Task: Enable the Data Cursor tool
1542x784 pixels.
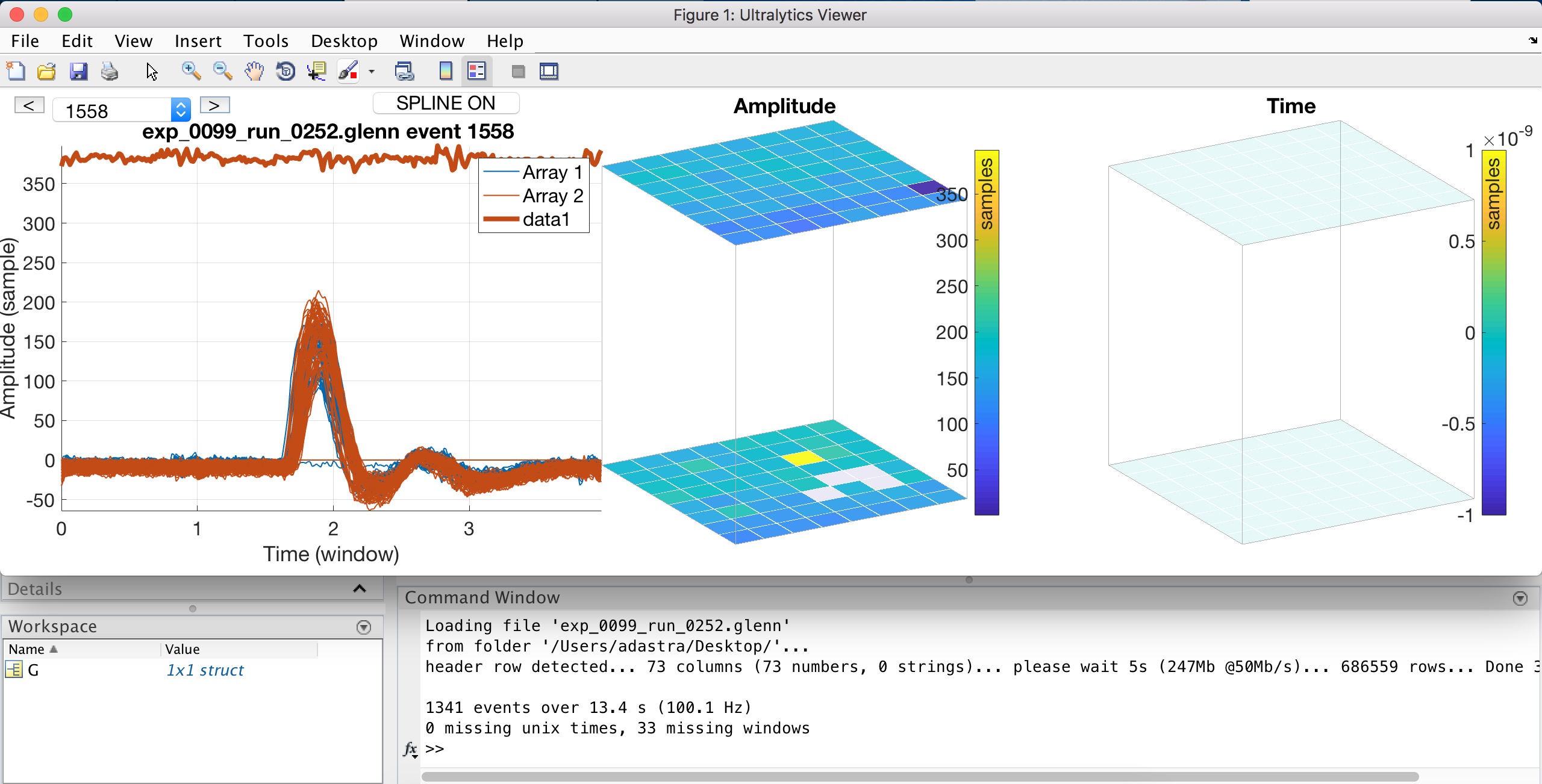Action: (316, 71)
